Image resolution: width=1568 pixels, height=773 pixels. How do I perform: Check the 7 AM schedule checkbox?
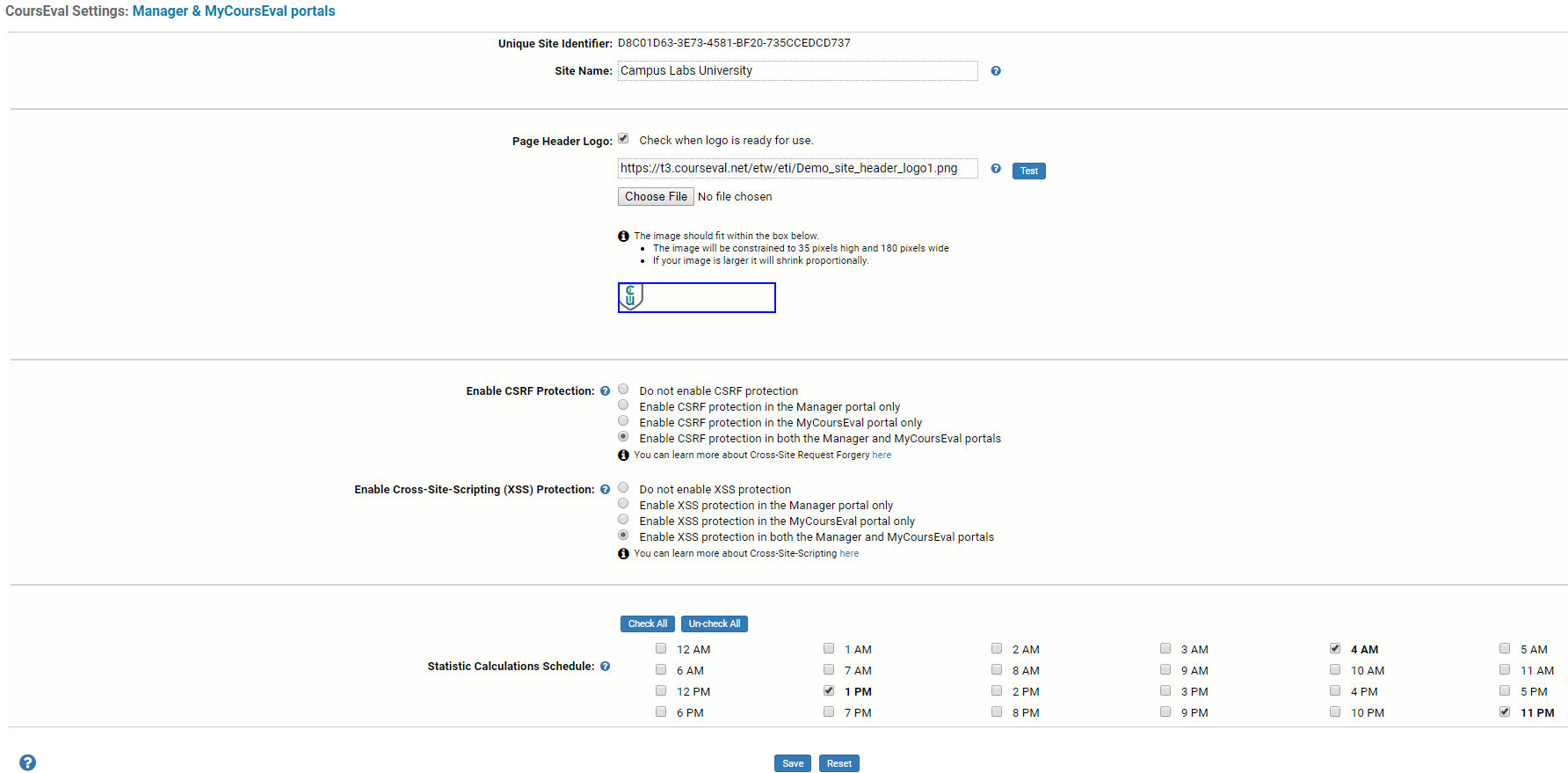click(x=829, y=670)
